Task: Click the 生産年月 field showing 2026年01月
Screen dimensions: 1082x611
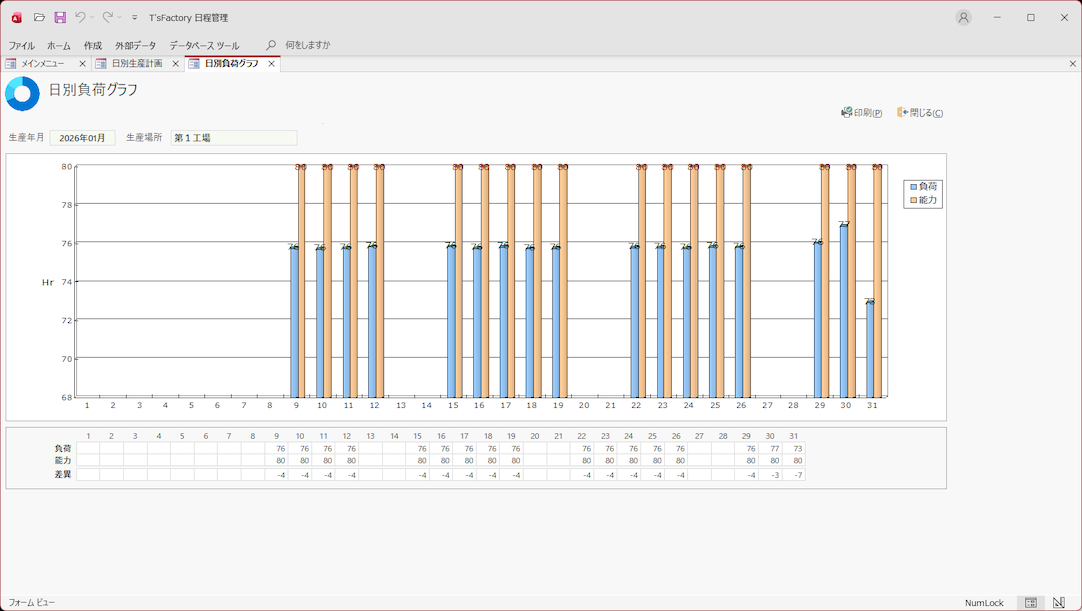Action: [x=83, y=138]
